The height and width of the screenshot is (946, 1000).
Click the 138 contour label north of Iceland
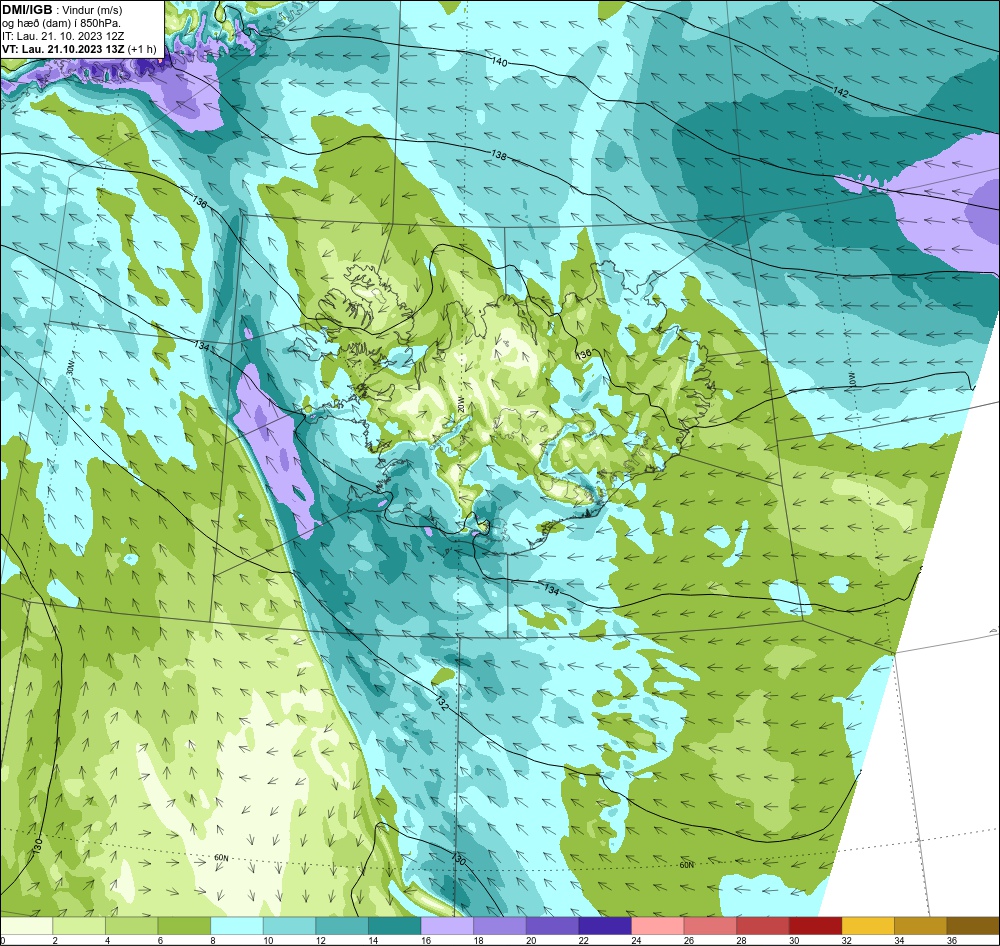[499, 155]
